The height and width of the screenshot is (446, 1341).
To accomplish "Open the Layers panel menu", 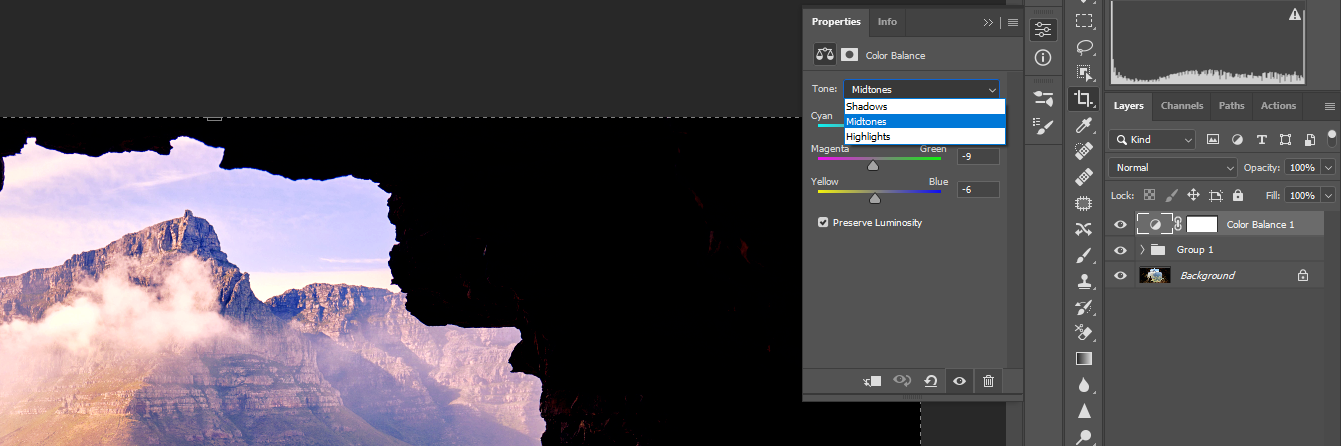I will point(1329,106).
